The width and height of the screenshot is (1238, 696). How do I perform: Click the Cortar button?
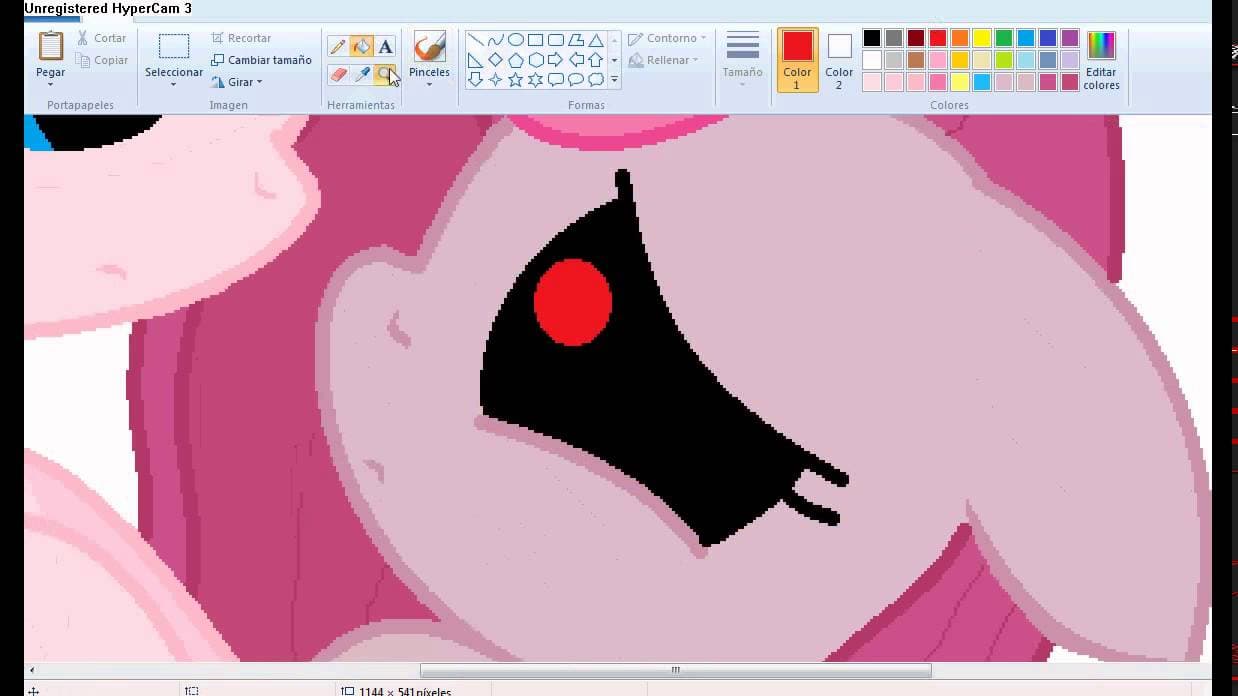coord(102,38)
